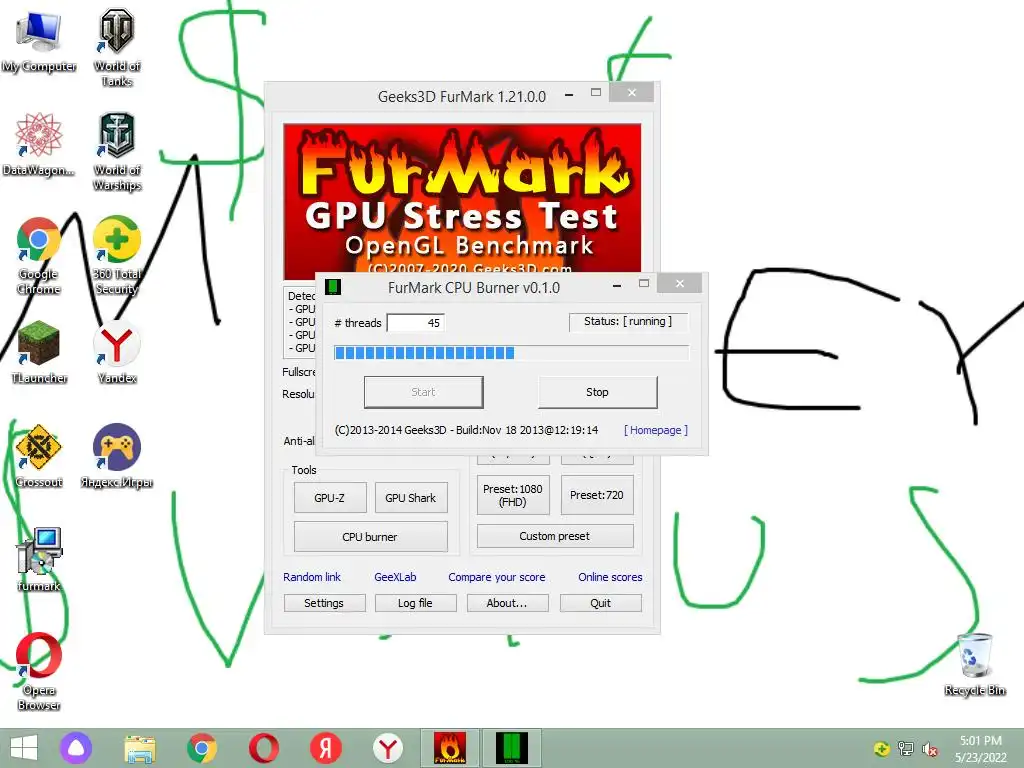
Task: Open 360 Total Security desktop shortcut
Action: pyautogui.click(x=117, y=255)
